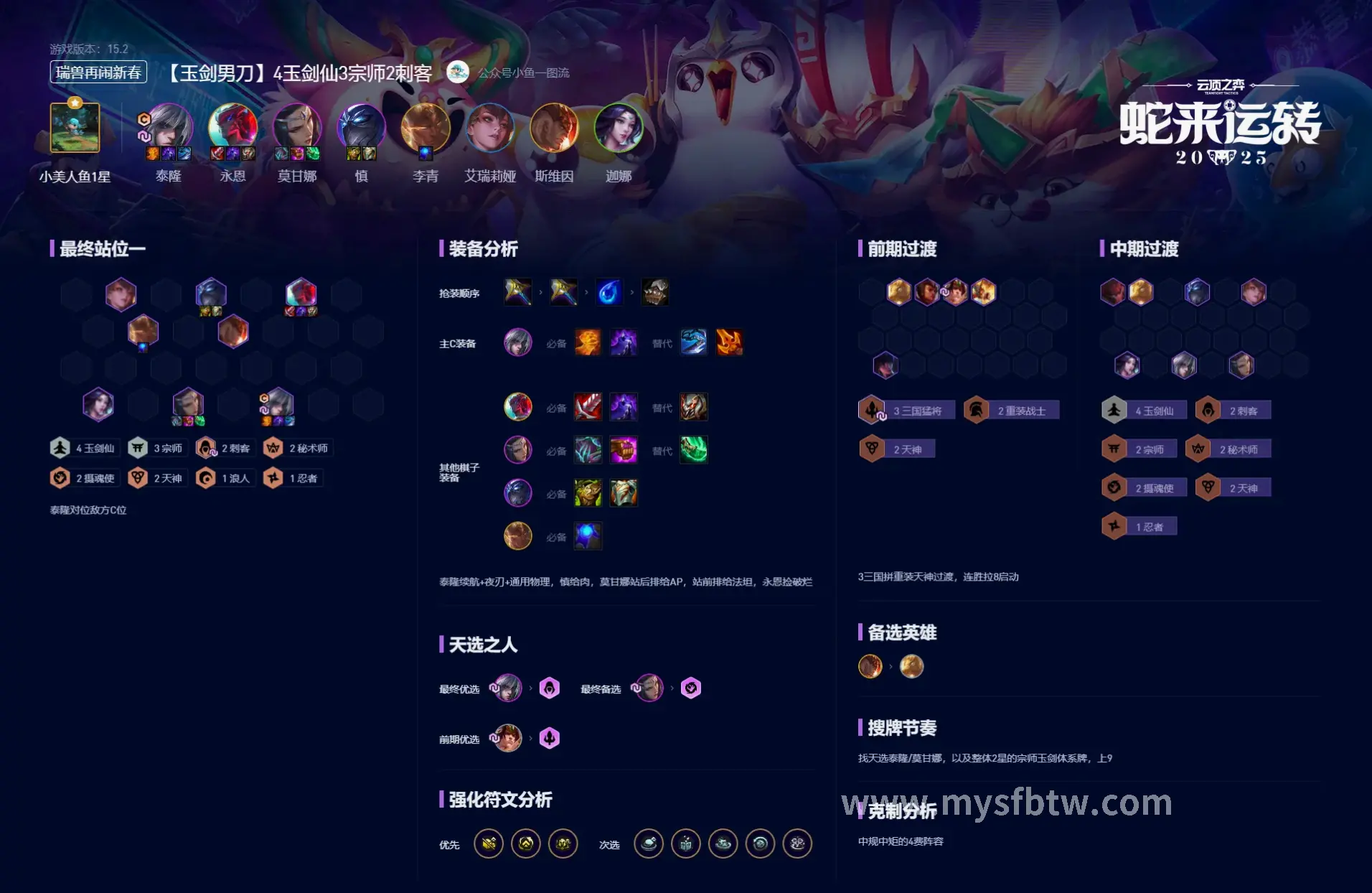Screen dimensions: 1372x893
Task: Click the 3三国猛将 trait badge in early game
Action: (x=906, y=411)
